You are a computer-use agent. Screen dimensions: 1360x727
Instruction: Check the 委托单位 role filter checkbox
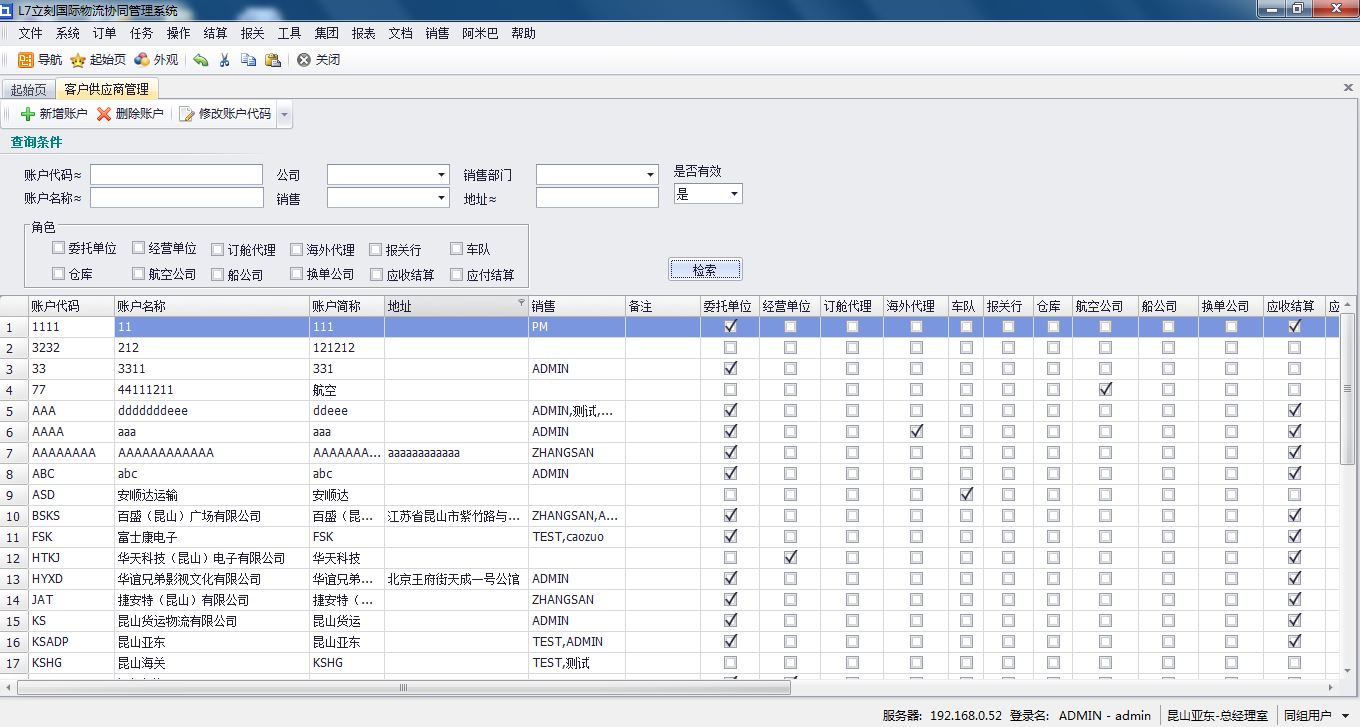tap(59, 248)
